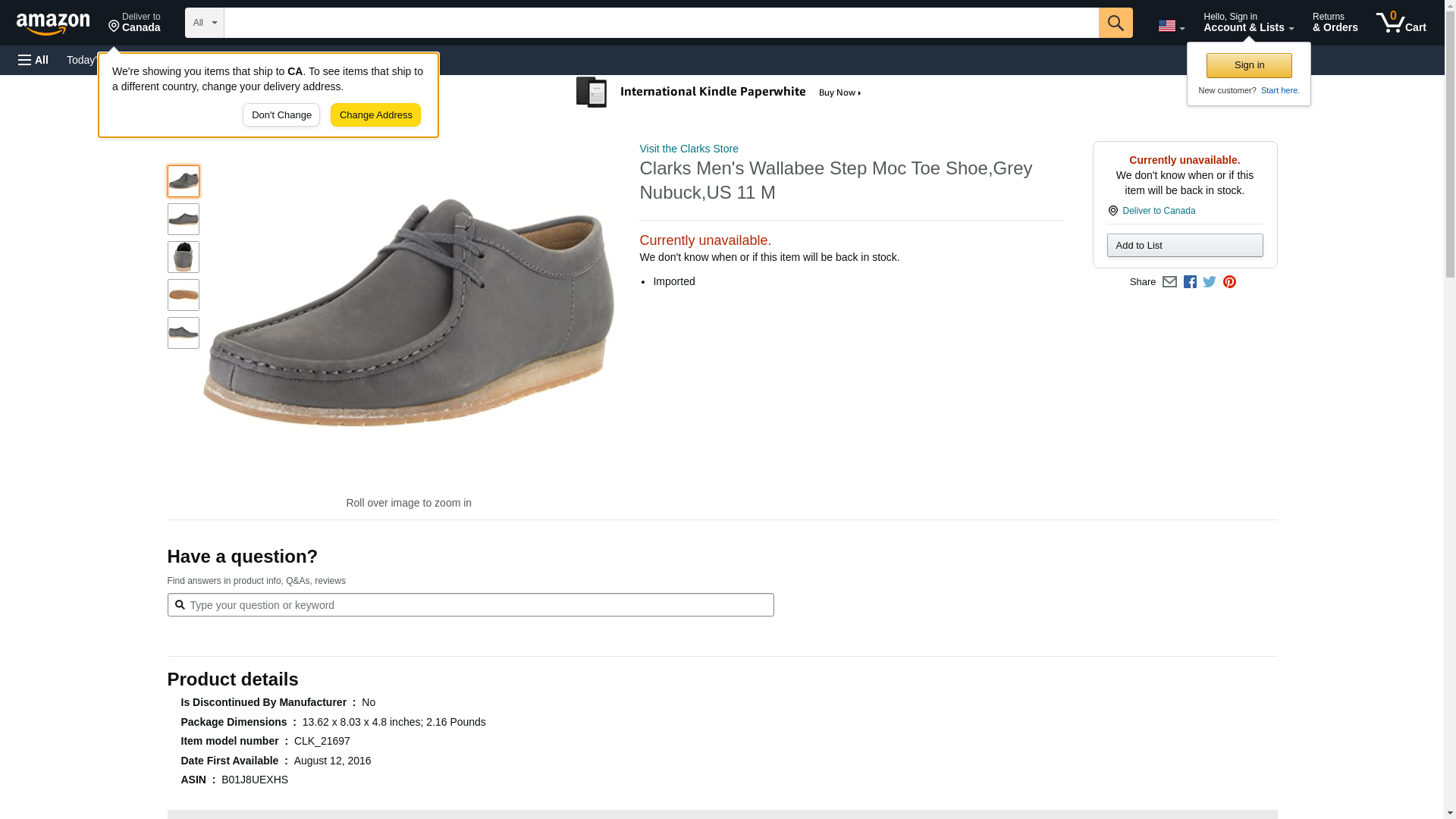The height and width of the screenshot is (819, 1456).
Task: Visit the Clarks Store link
Action: click(689, 149)
